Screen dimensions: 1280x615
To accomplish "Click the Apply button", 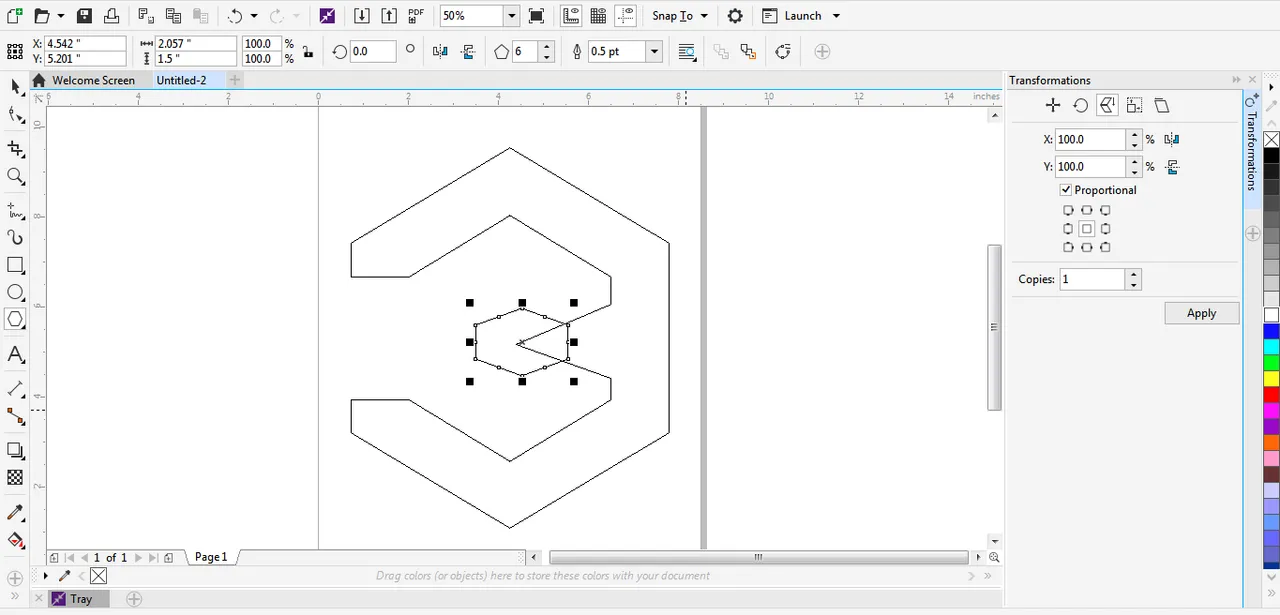I will coord(1202,313).
